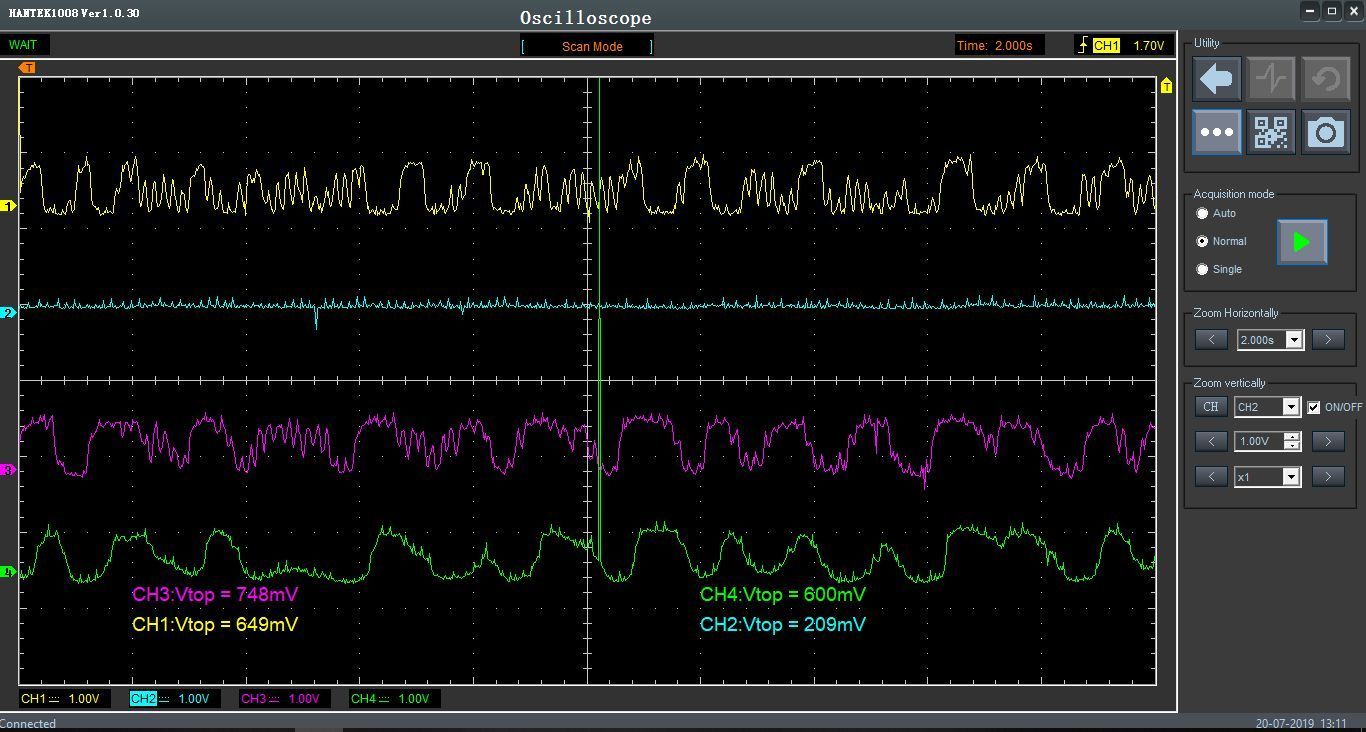Click the camera screenshot icon
The width and height of the screenshot is (1366, 732).
(x=1326, y=132)
